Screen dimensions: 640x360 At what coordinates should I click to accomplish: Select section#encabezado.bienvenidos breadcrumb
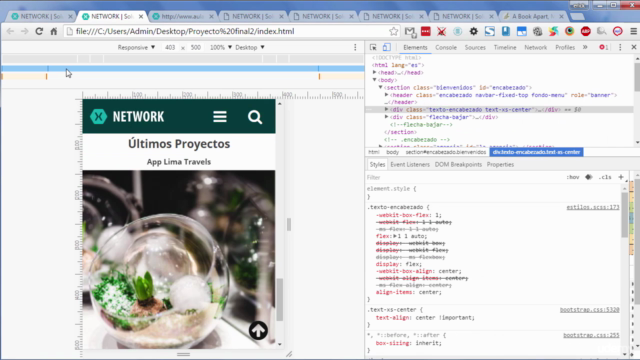[445, 152]
